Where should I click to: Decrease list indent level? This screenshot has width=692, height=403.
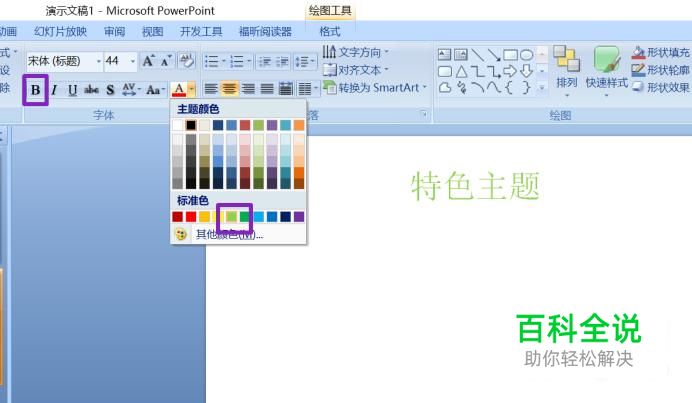(264, 61)
